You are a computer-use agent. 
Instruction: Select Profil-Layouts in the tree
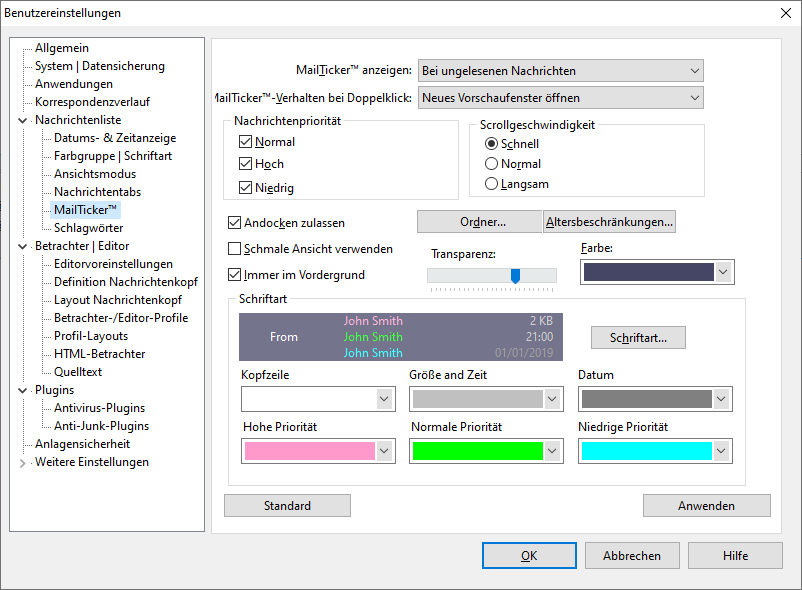coord(91,336)
